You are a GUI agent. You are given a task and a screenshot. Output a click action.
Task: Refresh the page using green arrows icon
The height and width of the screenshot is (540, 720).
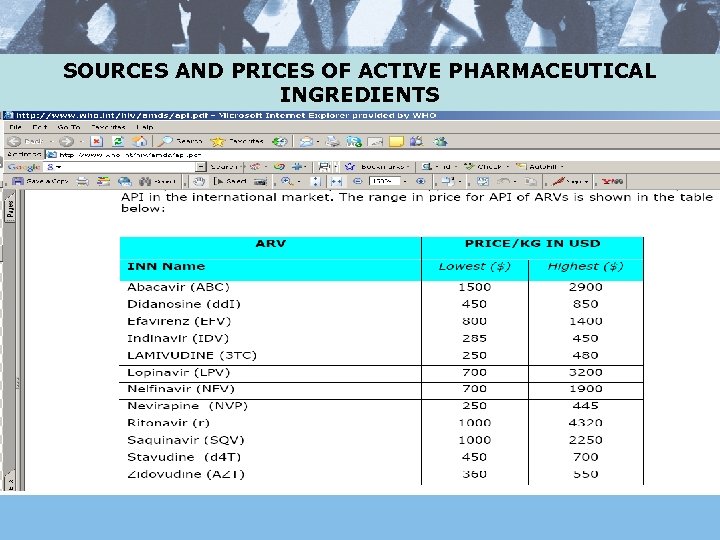click(x=118, y=141)
